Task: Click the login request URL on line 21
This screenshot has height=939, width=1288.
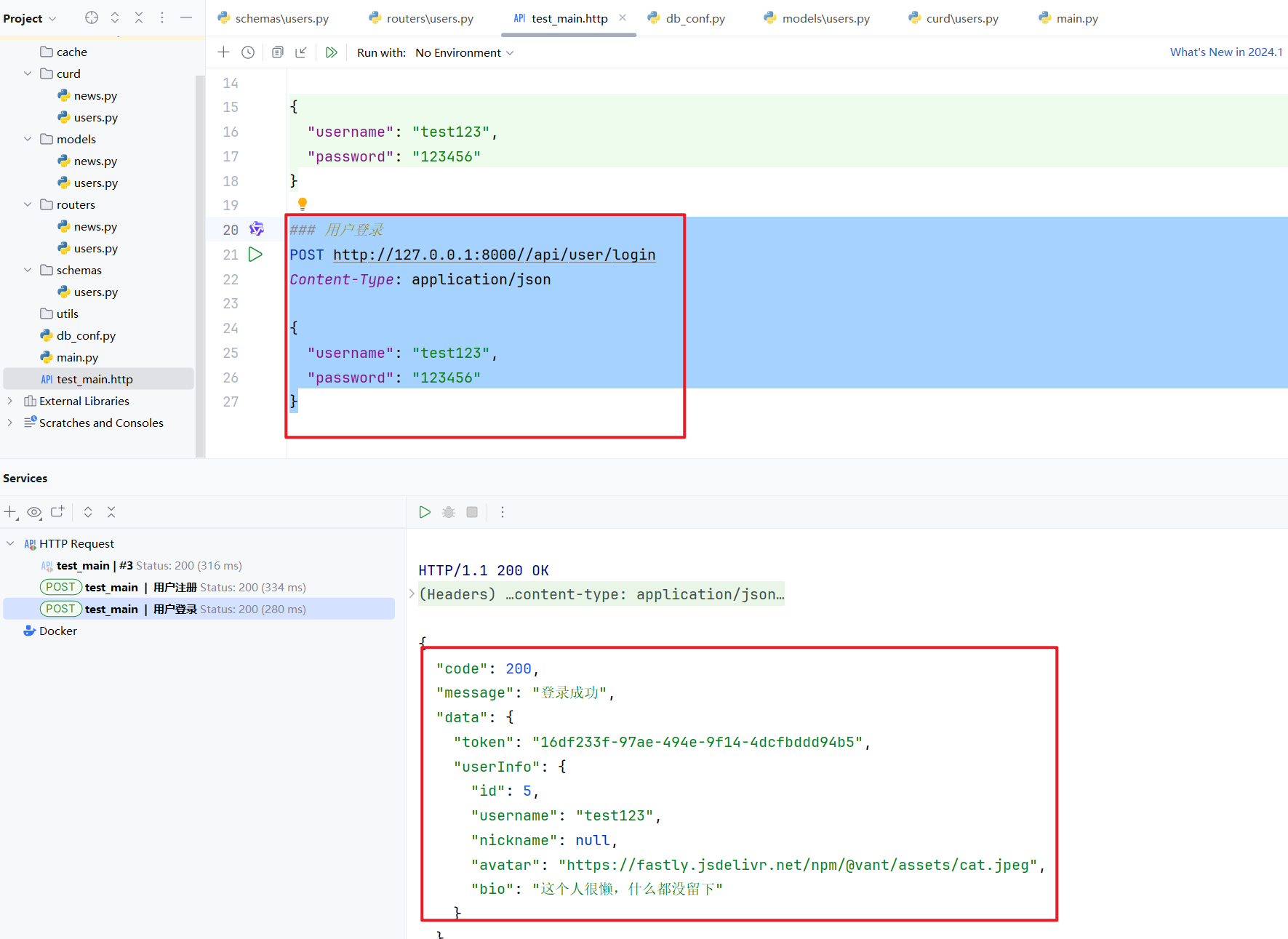Action: tap(494, 255)
